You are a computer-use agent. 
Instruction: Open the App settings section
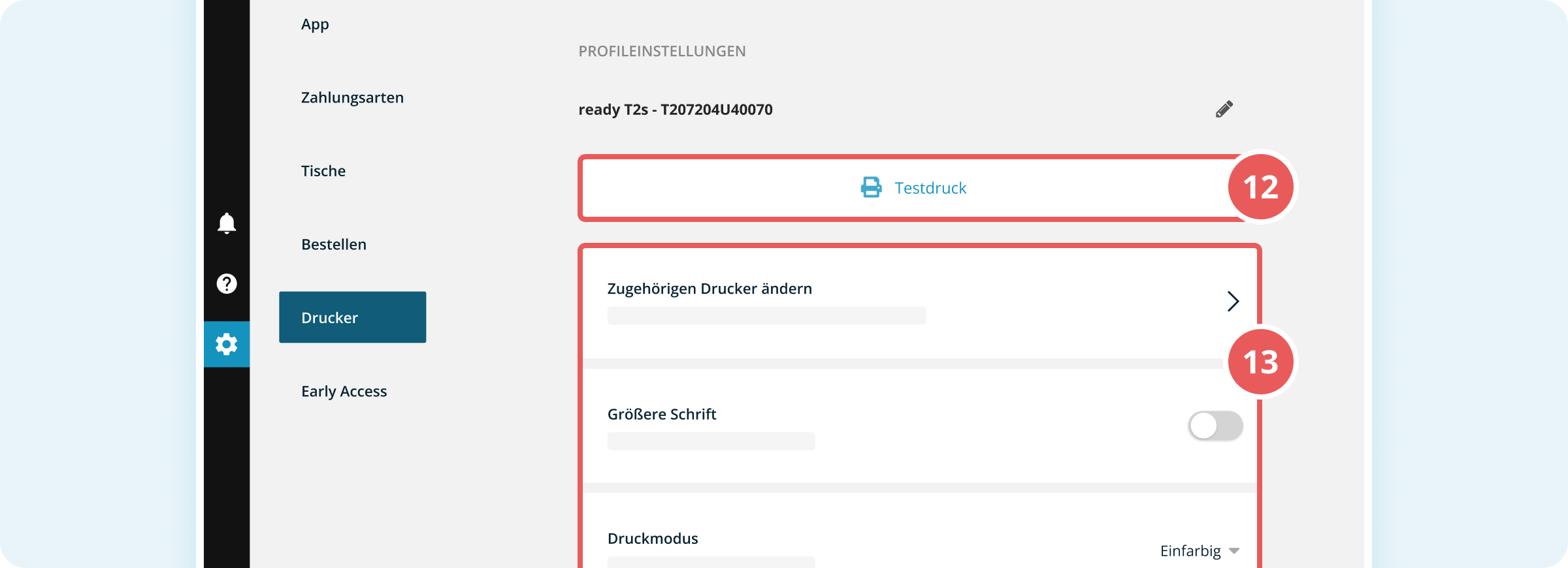[x=315, y=24]
